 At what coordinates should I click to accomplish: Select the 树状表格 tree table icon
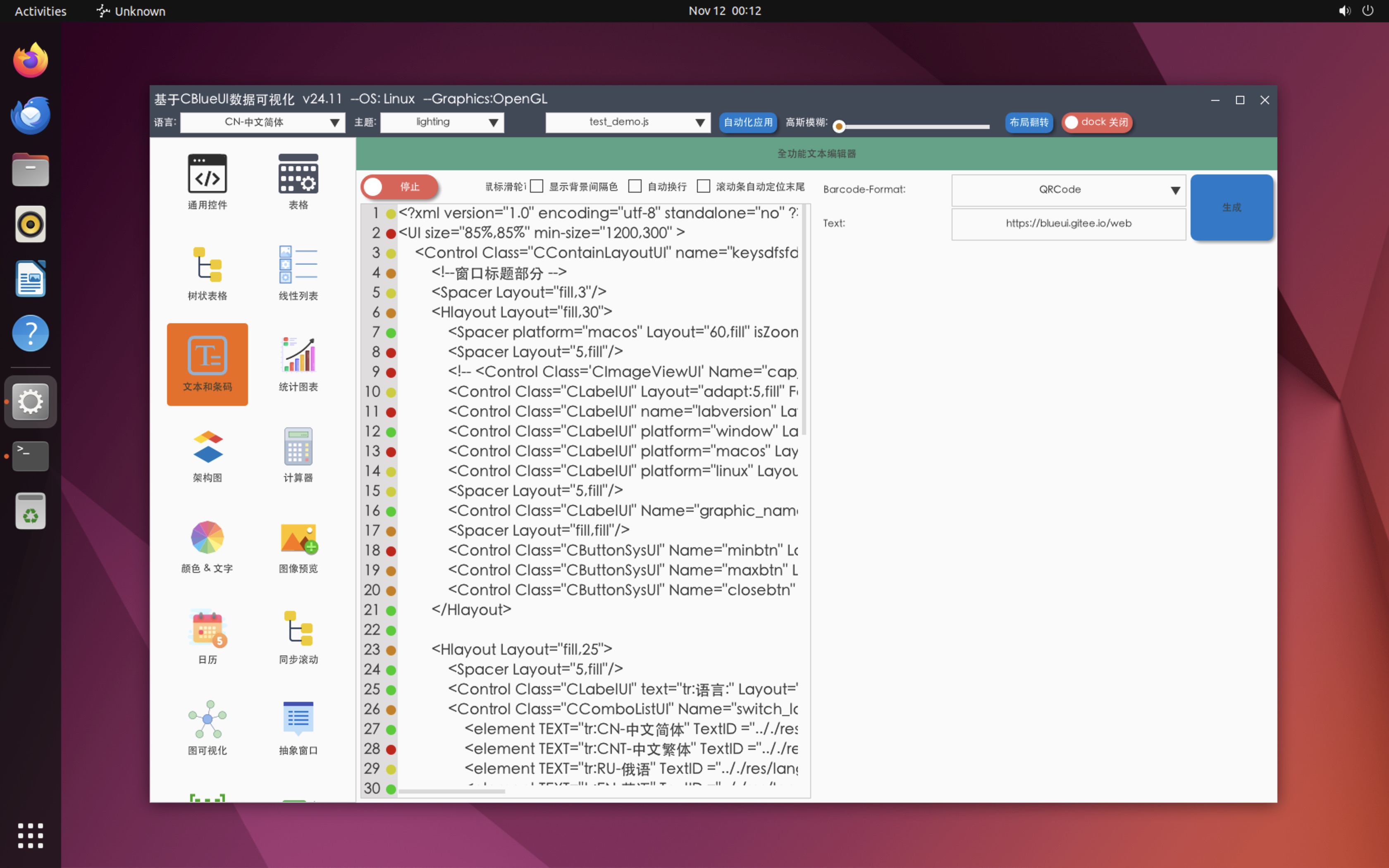tap(207, 265)
